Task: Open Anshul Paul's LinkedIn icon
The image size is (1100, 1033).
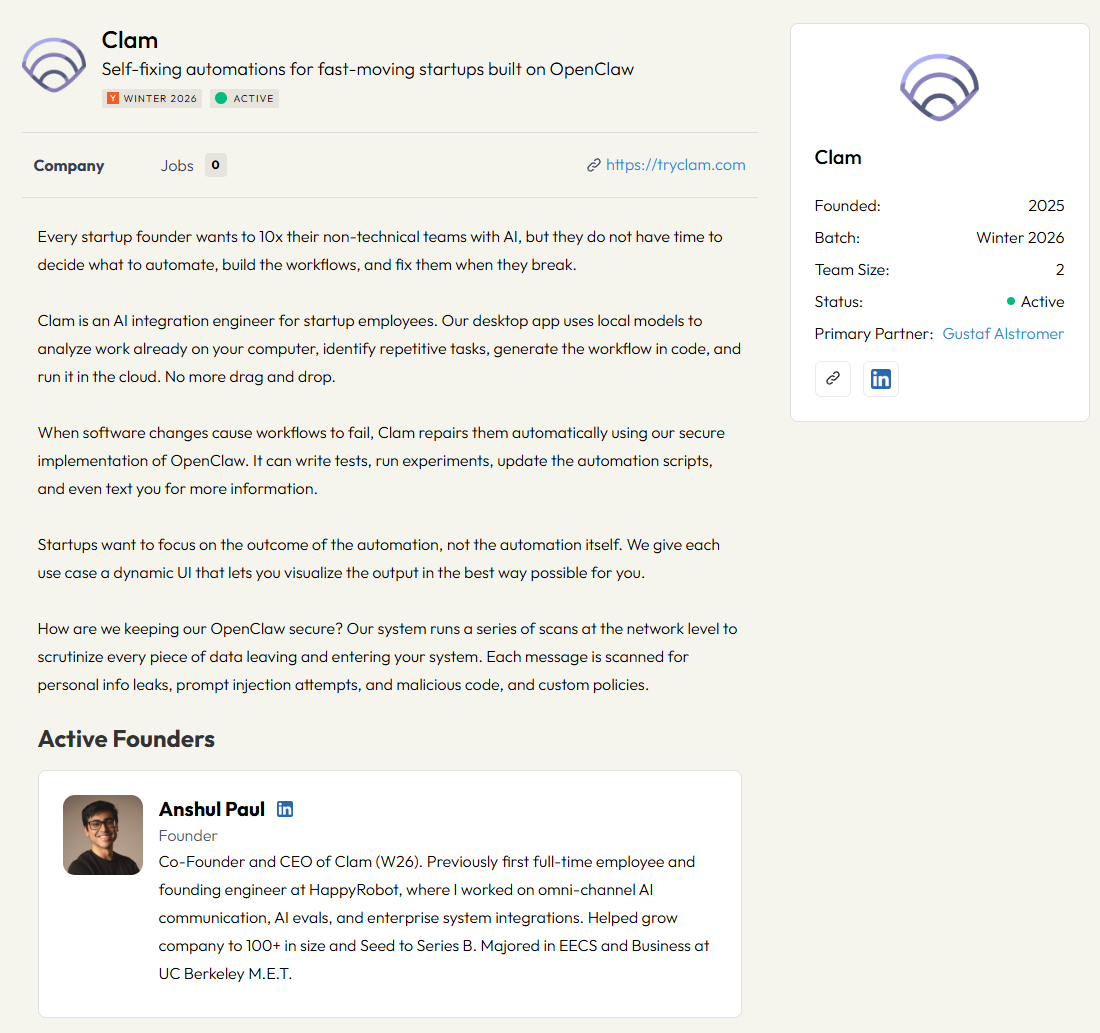Action: tap(285, 809)
